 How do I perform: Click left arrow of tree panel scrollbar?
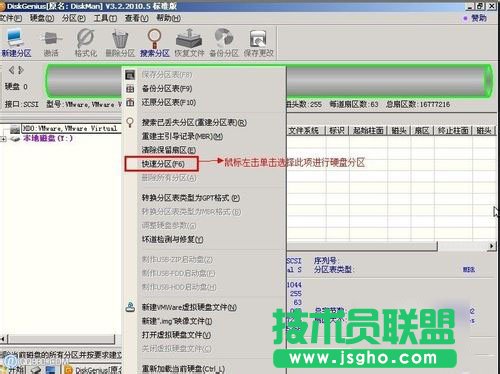tap(3, 339)
